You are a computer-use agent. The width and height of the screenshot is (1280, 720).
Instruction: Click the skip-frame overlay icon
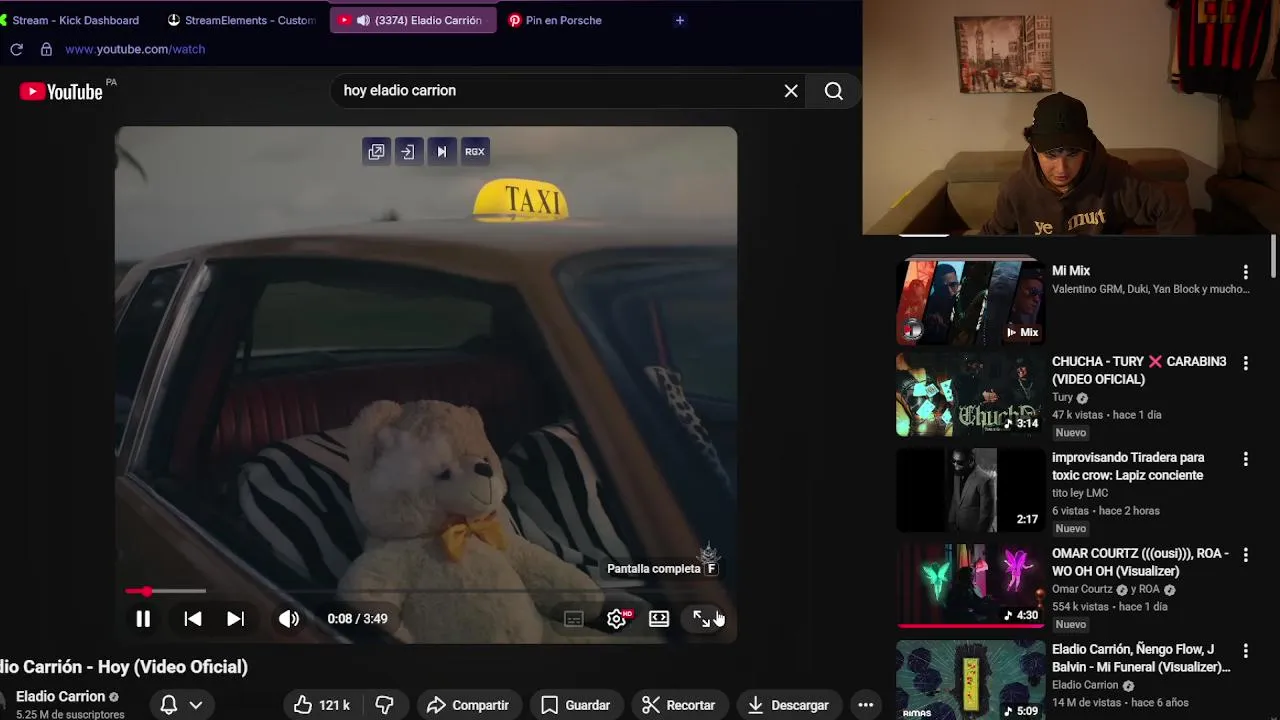point(441,152)
